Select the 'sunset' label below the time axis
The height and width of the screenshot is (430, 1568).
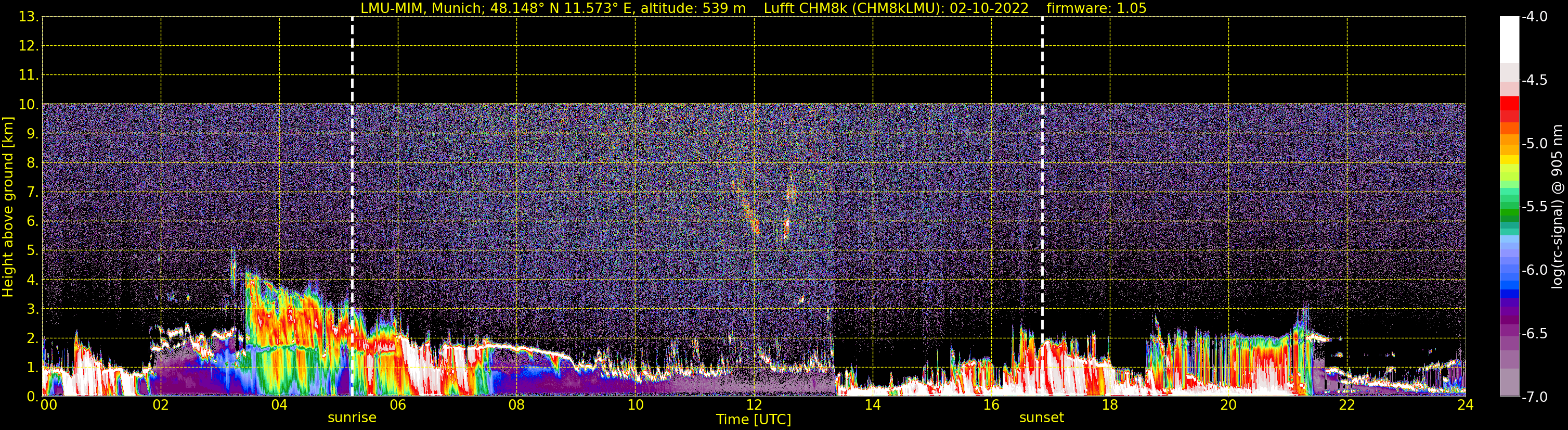click(1042, 418)
